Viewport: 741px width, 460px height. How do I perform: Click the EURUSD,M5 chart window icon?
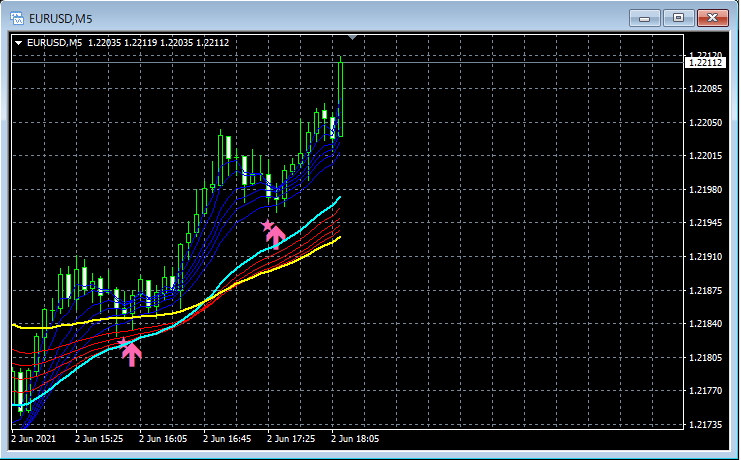point(17,18)
